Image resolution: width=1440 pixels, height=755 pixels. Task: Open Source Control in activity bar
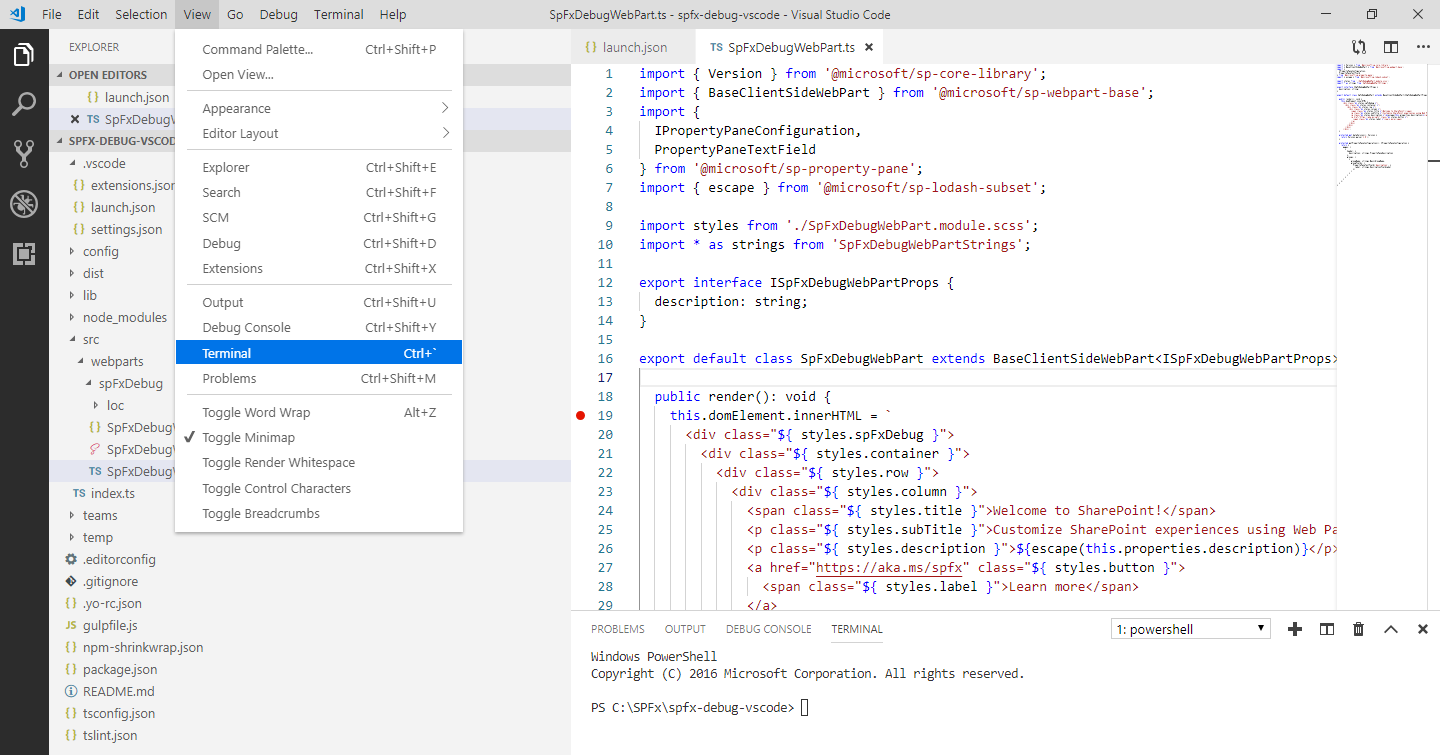(x=24, y=153)
